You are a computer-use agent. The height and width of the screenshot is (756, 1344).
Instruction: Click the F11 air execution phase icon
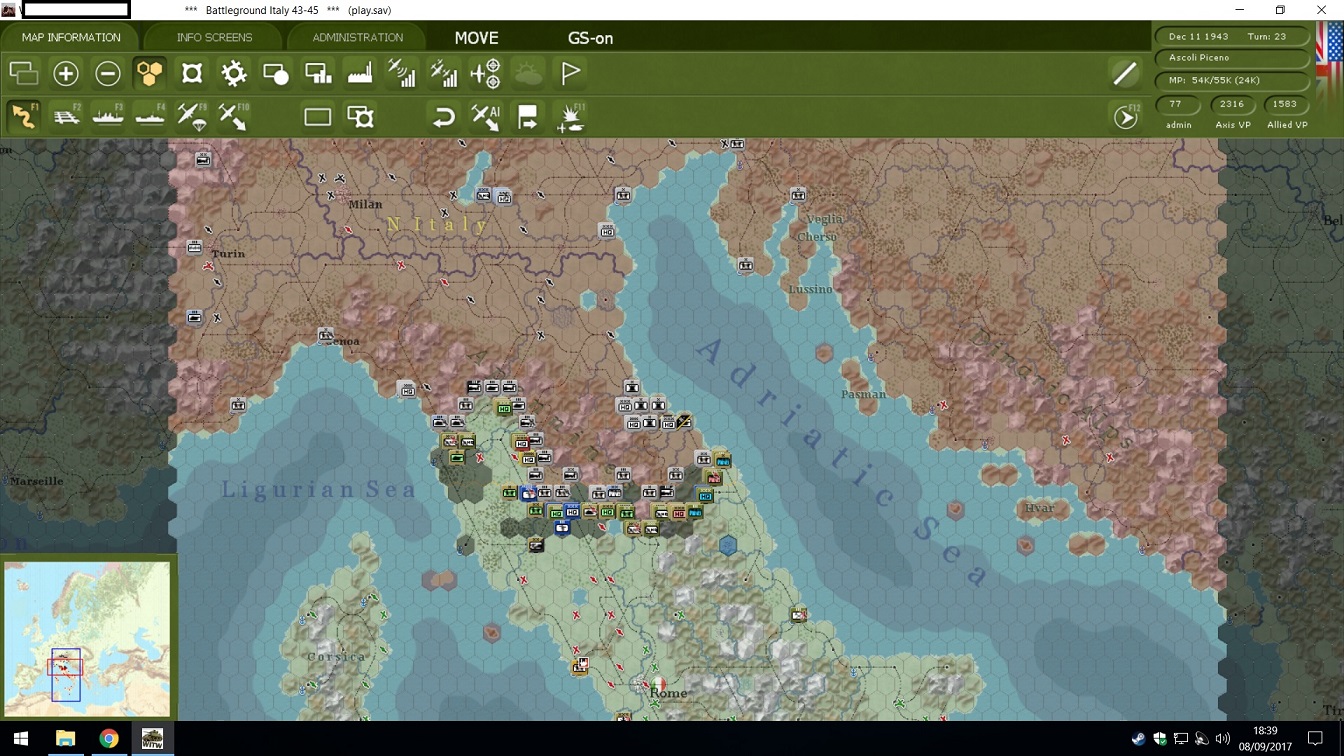click(570, 117)
